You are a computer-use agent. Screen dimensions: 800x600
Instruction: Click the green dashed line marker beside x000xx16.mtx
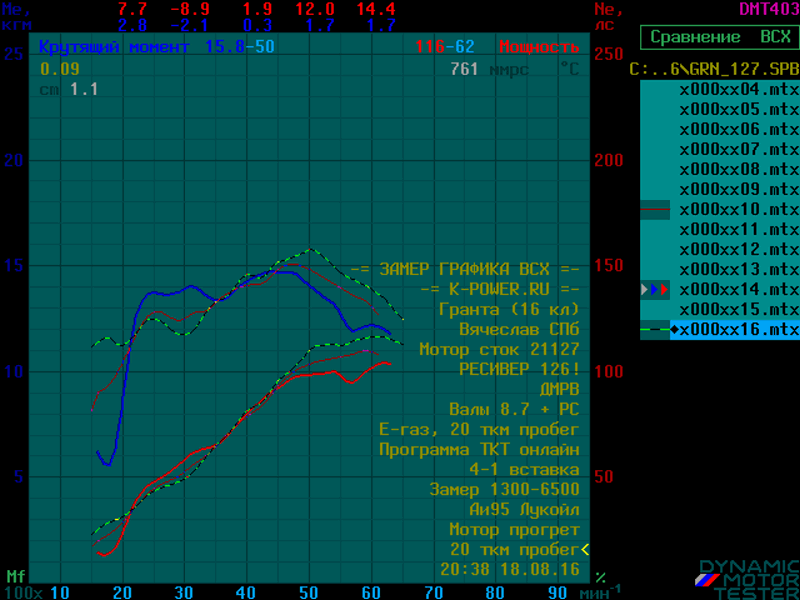pos(655,330)
